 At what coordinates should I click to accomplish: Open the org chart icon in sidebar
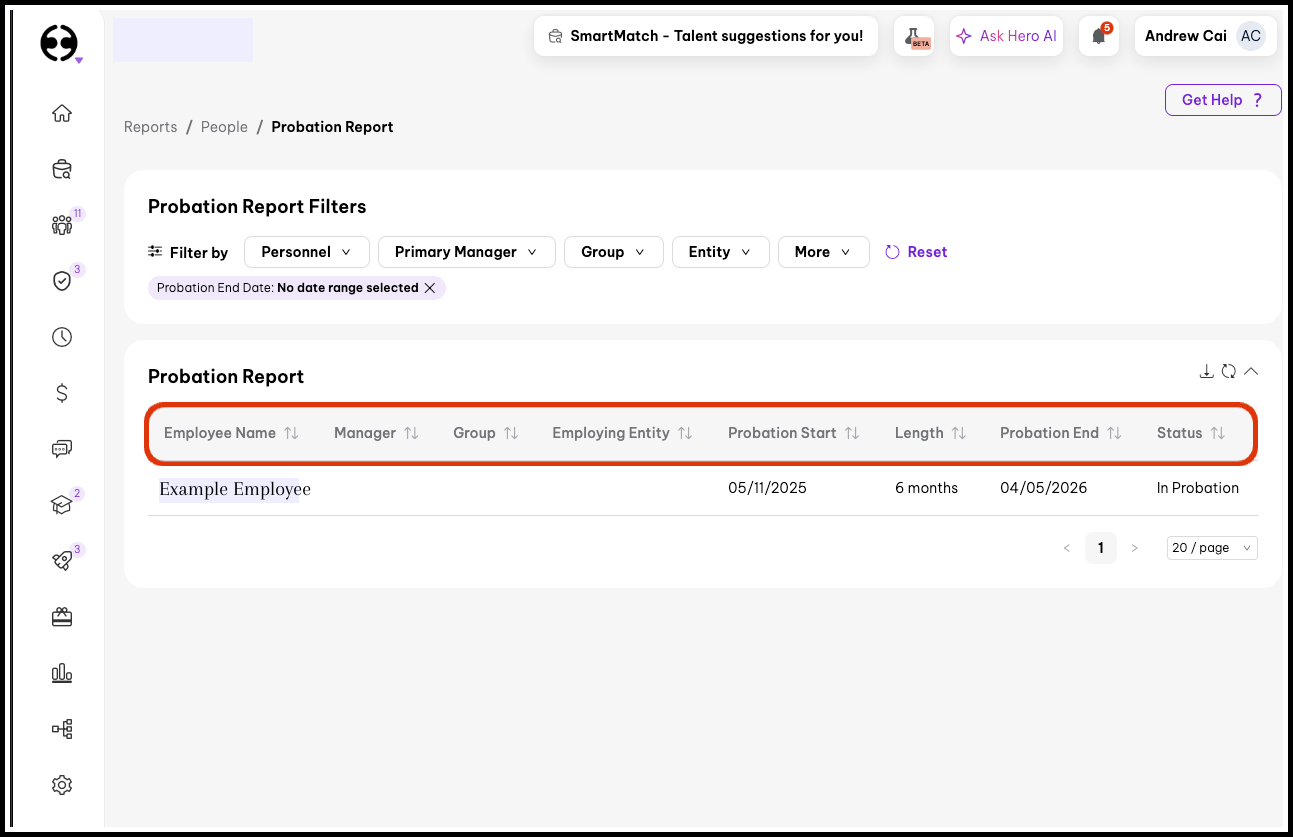click(62, 729)
